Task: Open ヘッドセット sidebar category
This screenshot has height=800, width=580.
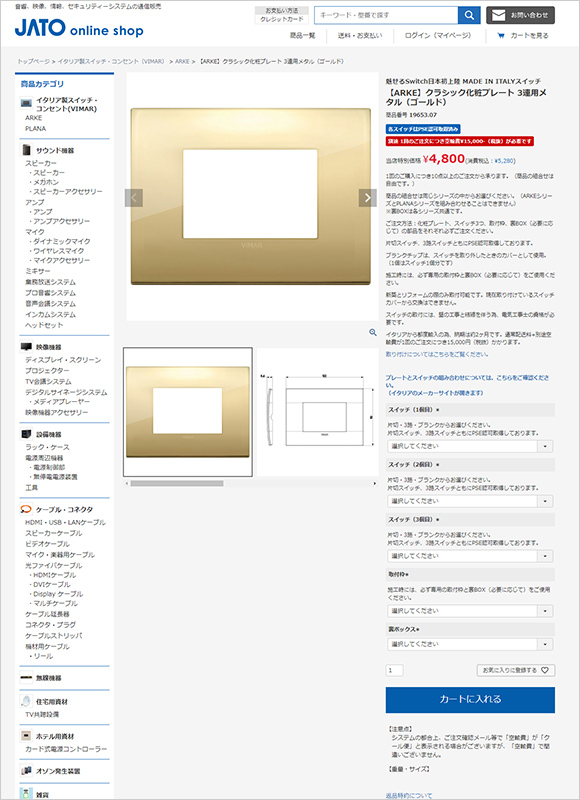Action: [x=44, y=325]
